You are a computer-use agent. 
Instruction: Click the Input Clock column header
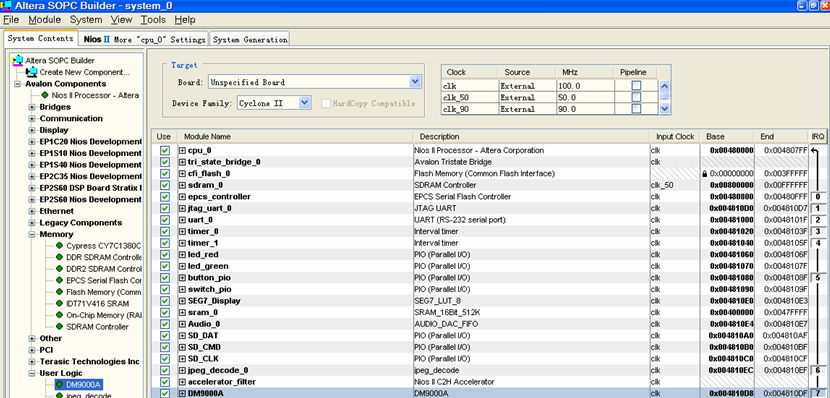point(675,137)
